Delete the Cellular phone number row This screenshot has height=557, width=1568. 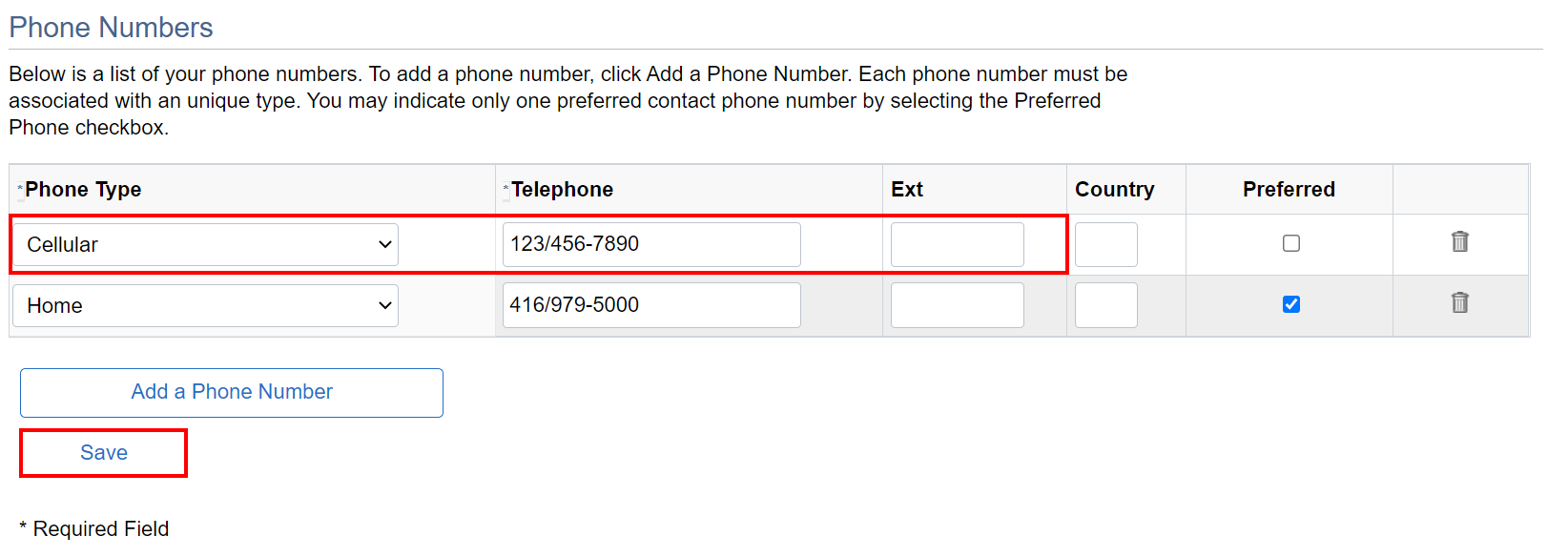pos(1459,242)
